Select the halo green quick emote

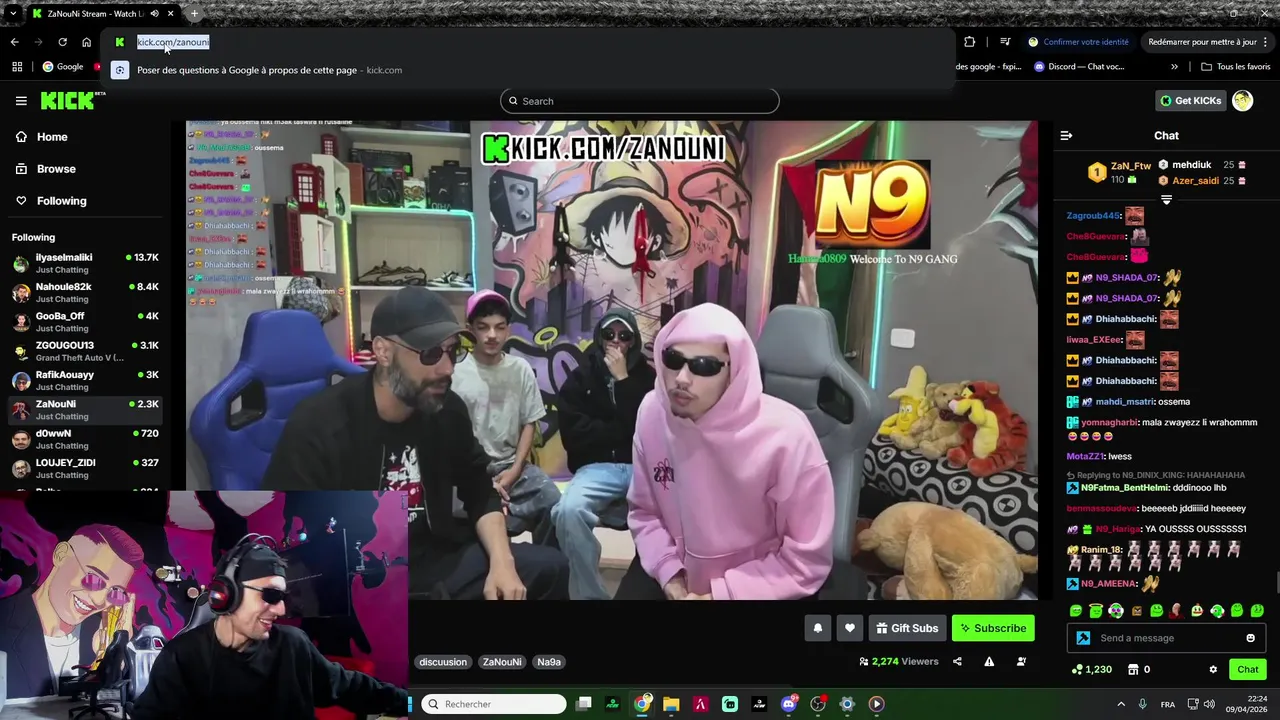click(x=1096, y=610)
